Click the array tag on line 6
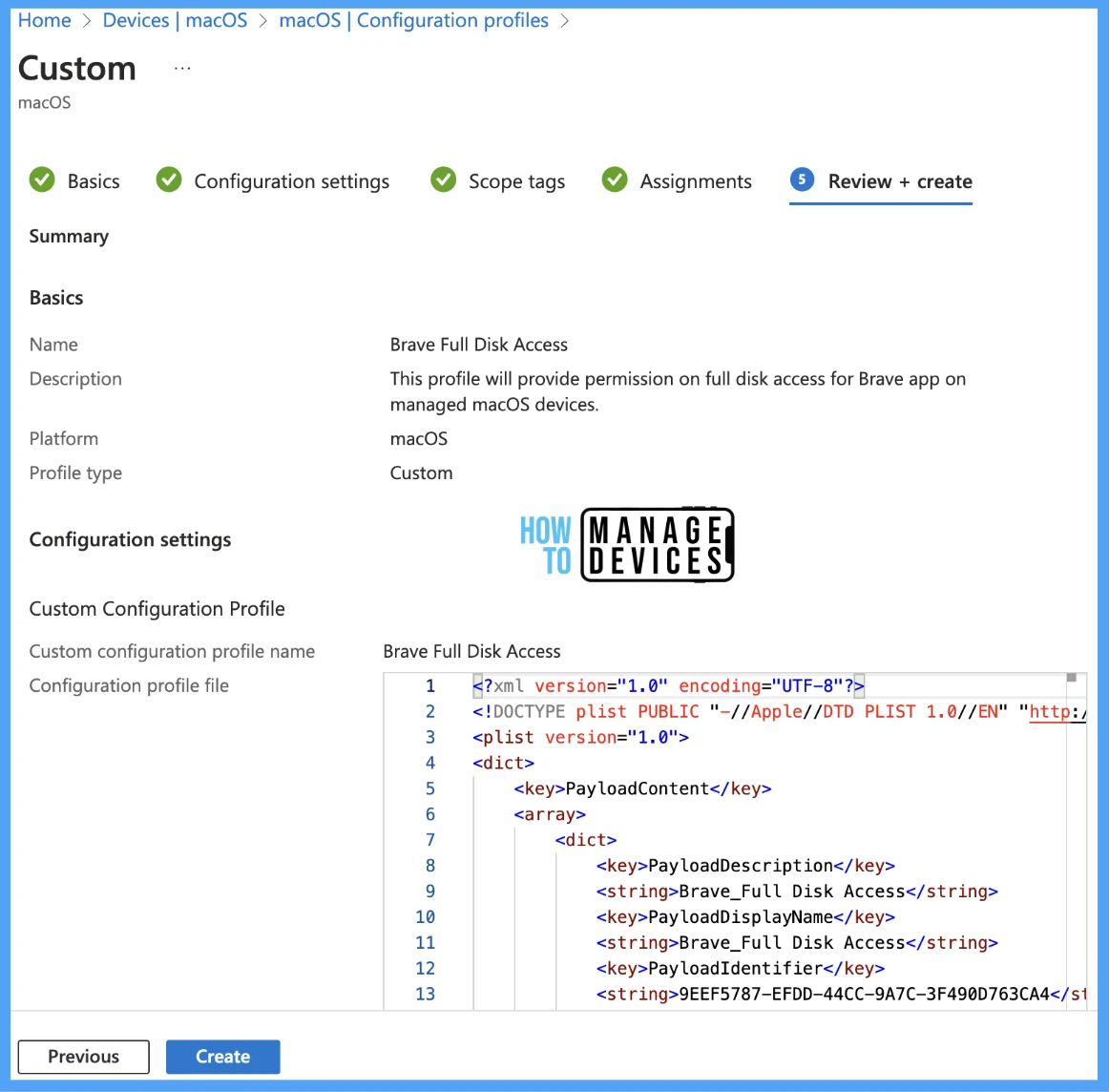The height and width of the screenshot is (1092, 1109). click(x=550, y=815)
